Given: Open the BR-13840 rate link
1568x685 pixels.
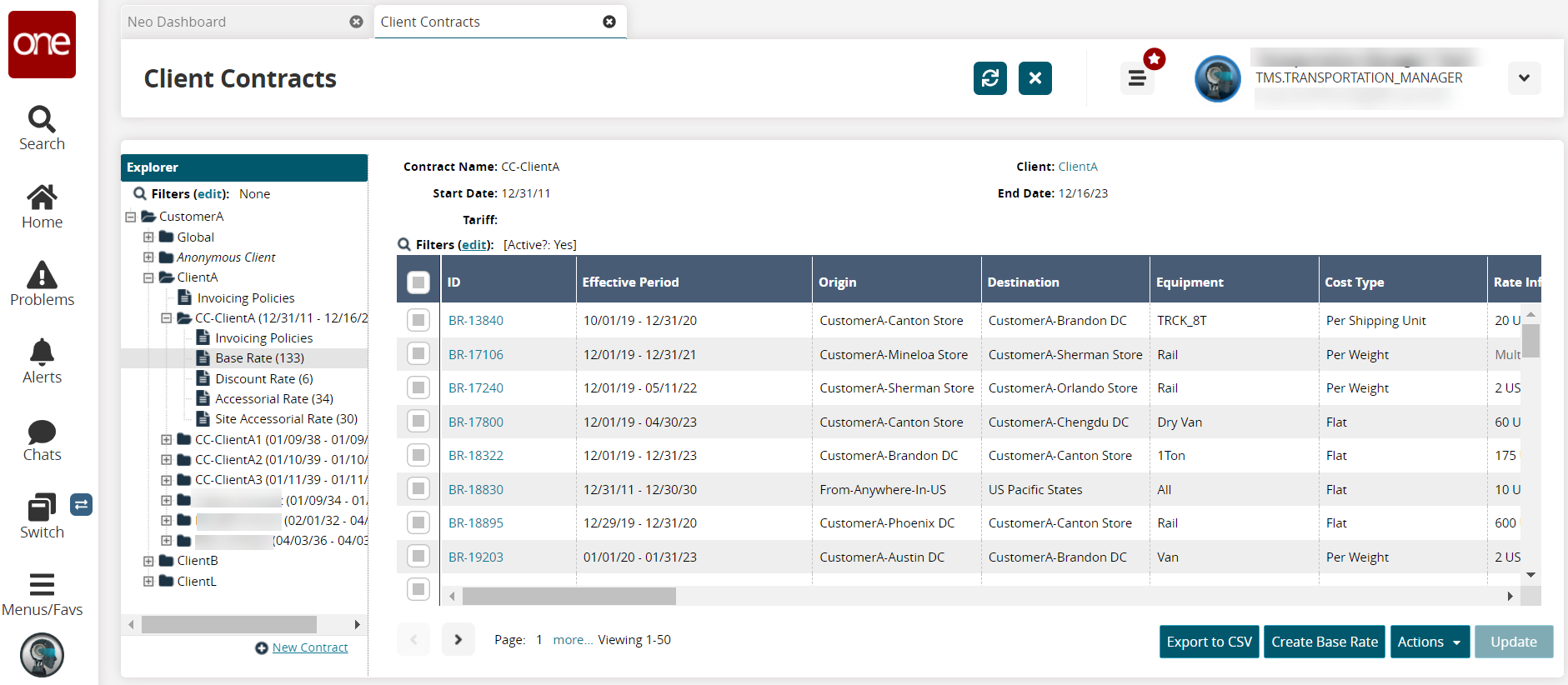Looking at the screenshot, I should (x=476, y=320).
